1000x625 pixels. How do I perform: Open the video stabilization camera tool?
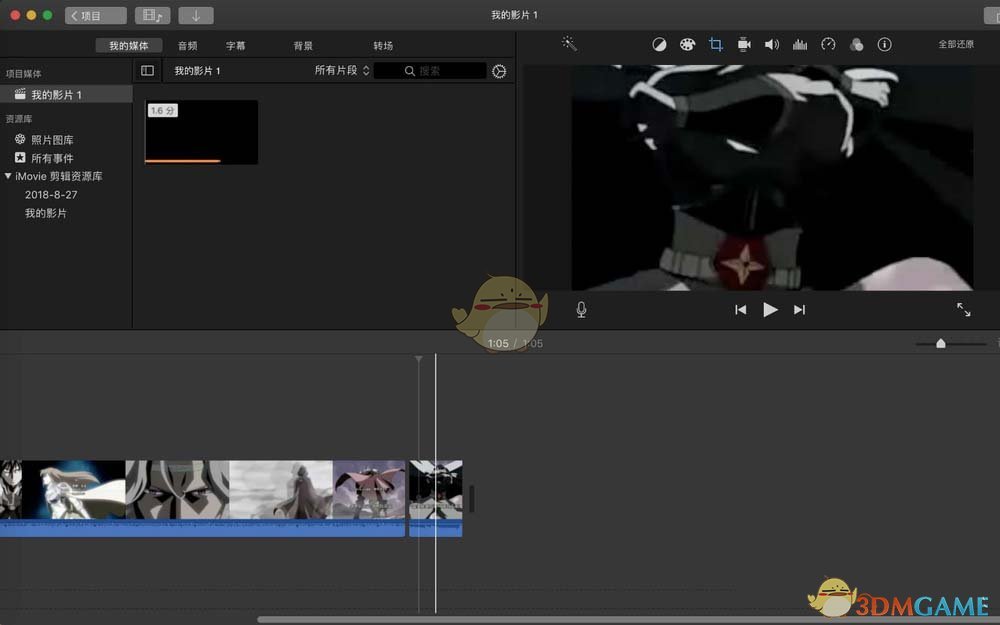coord(744,44)
